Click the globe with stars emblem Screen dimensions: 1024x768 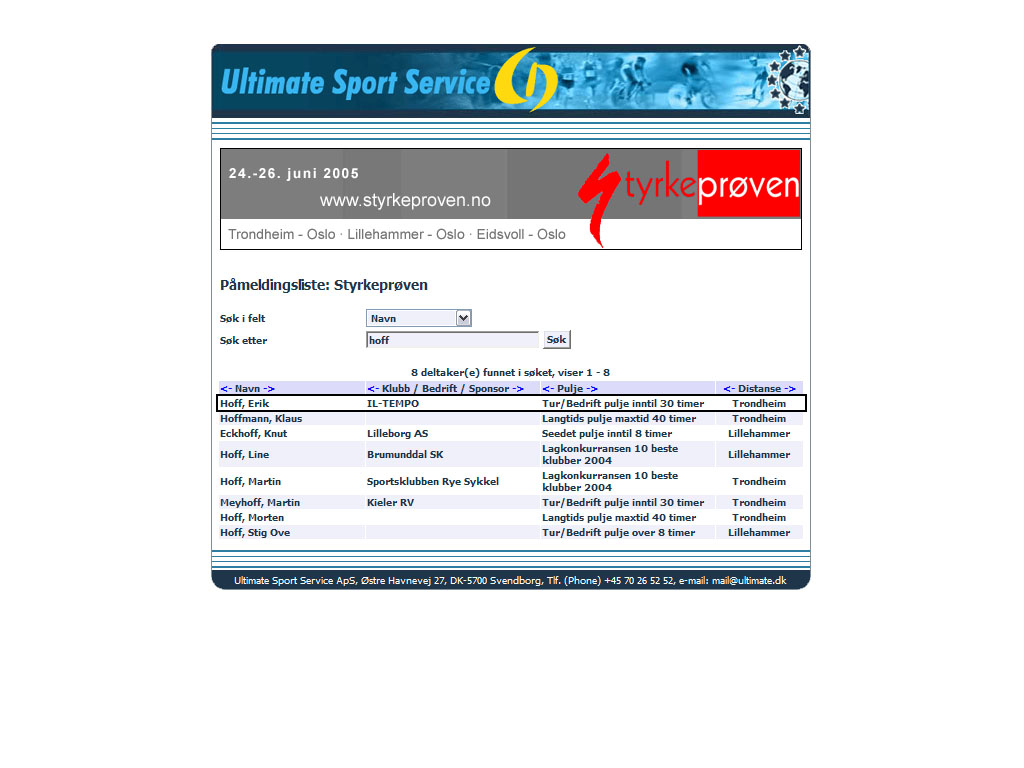[789, 81]
